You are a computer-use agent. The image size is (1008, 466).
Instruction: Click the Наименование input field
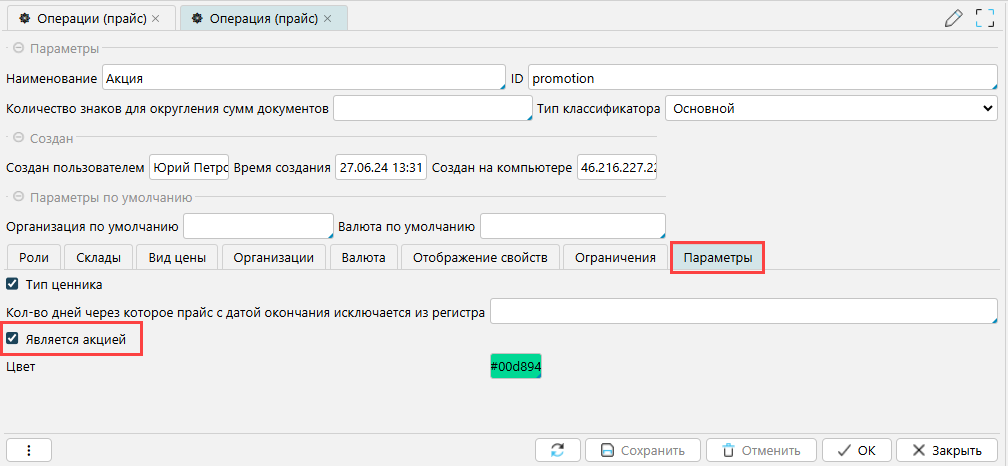pos(303,78)
